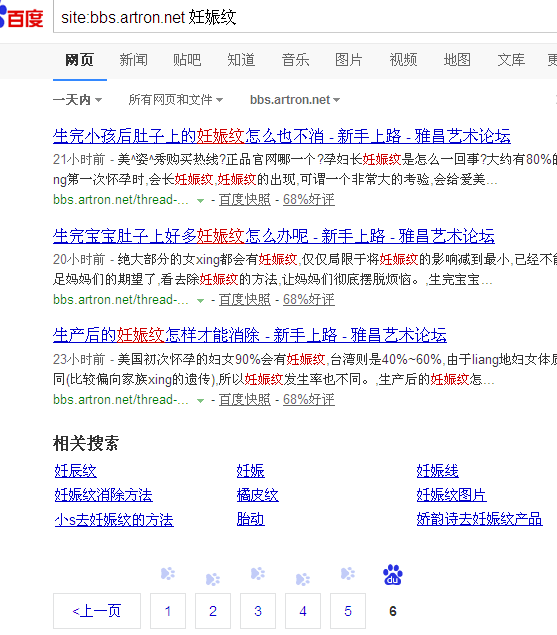Go to the 知道 tab
Viewport: 557px width, 635px height.
pos(241,60)
